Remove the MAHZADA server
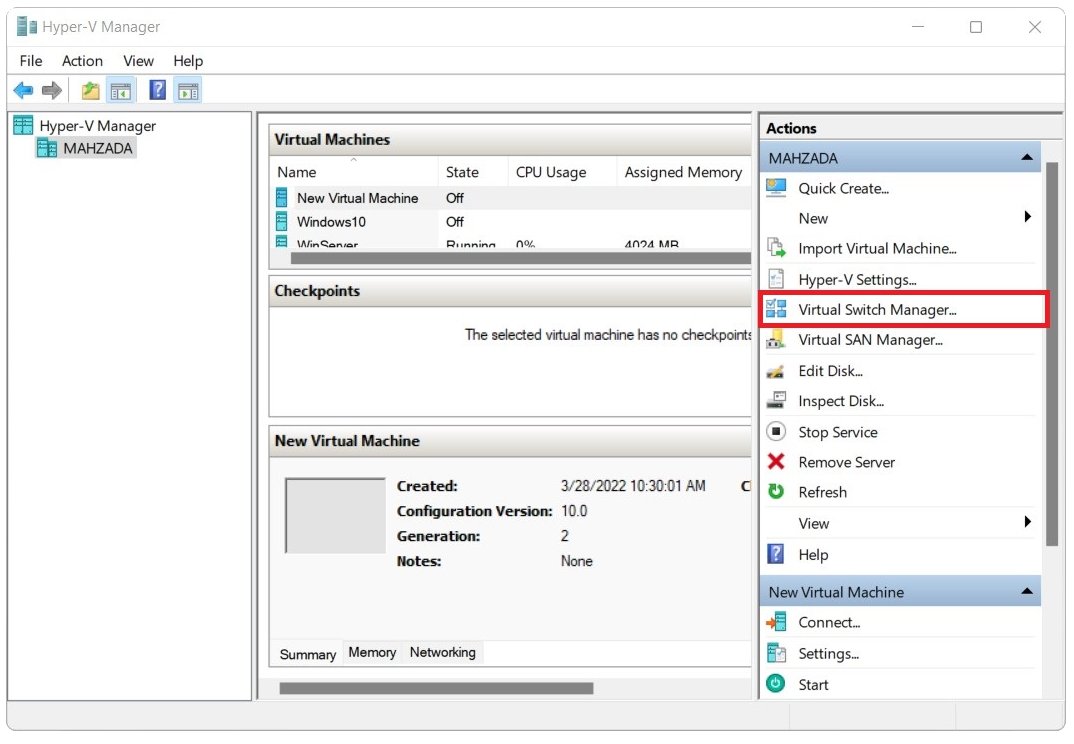This screenshot has height=744, width=1074. click(x=845, y=462)
